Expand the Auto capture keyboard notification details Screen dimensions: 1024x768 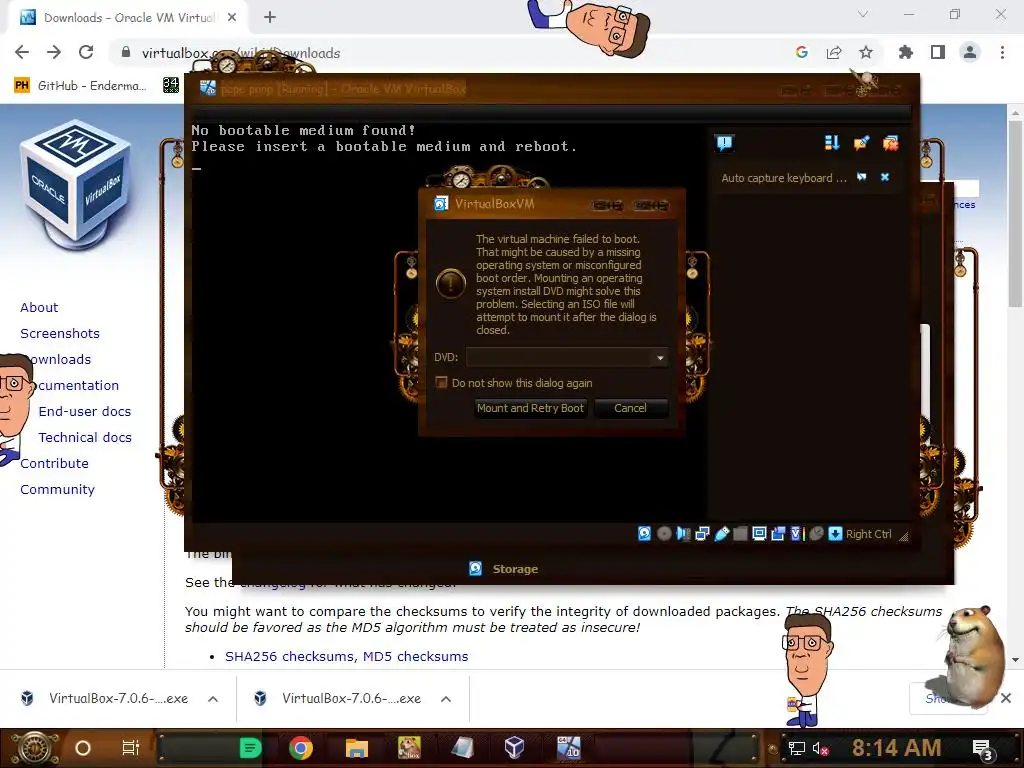point(862,177)
